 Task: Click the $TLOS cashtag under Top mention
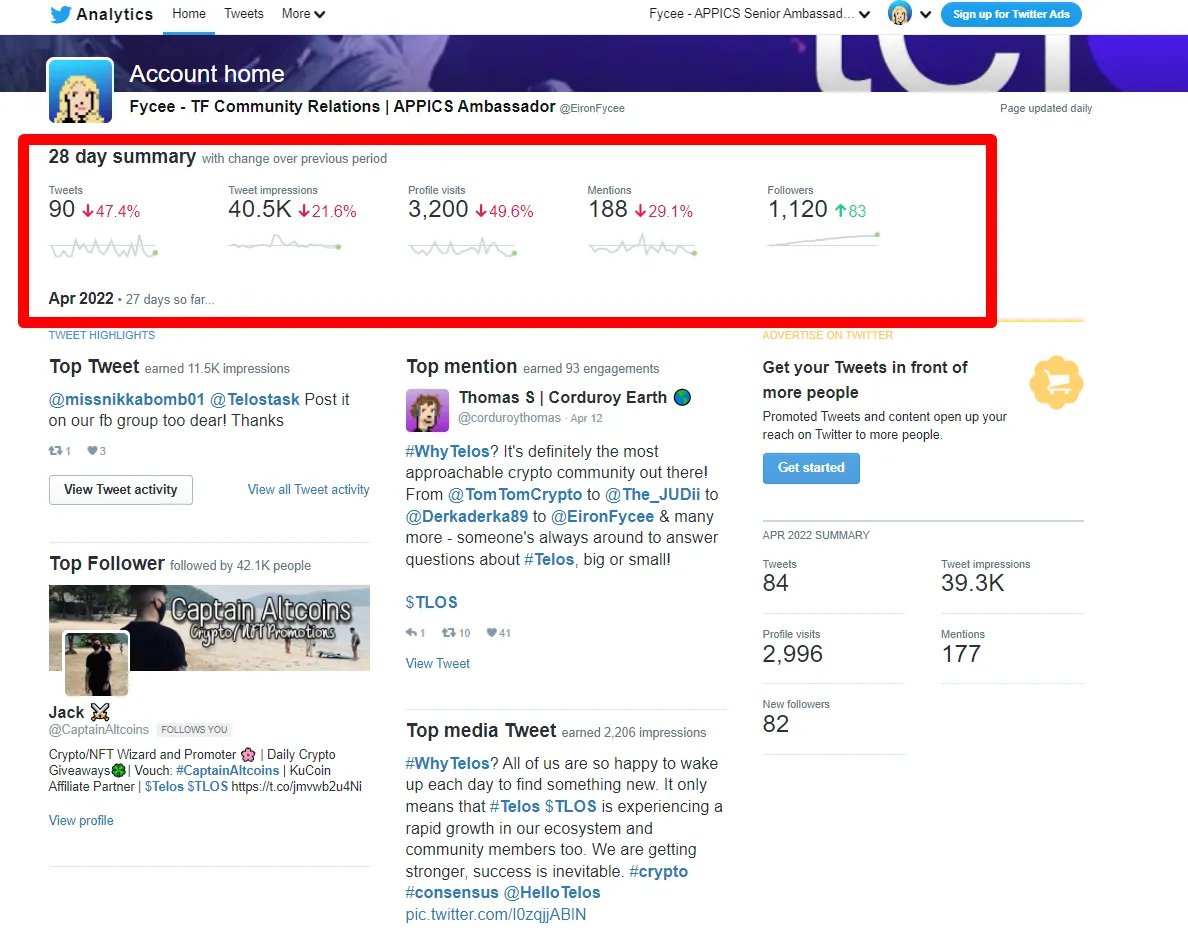[x=431, y=603]
